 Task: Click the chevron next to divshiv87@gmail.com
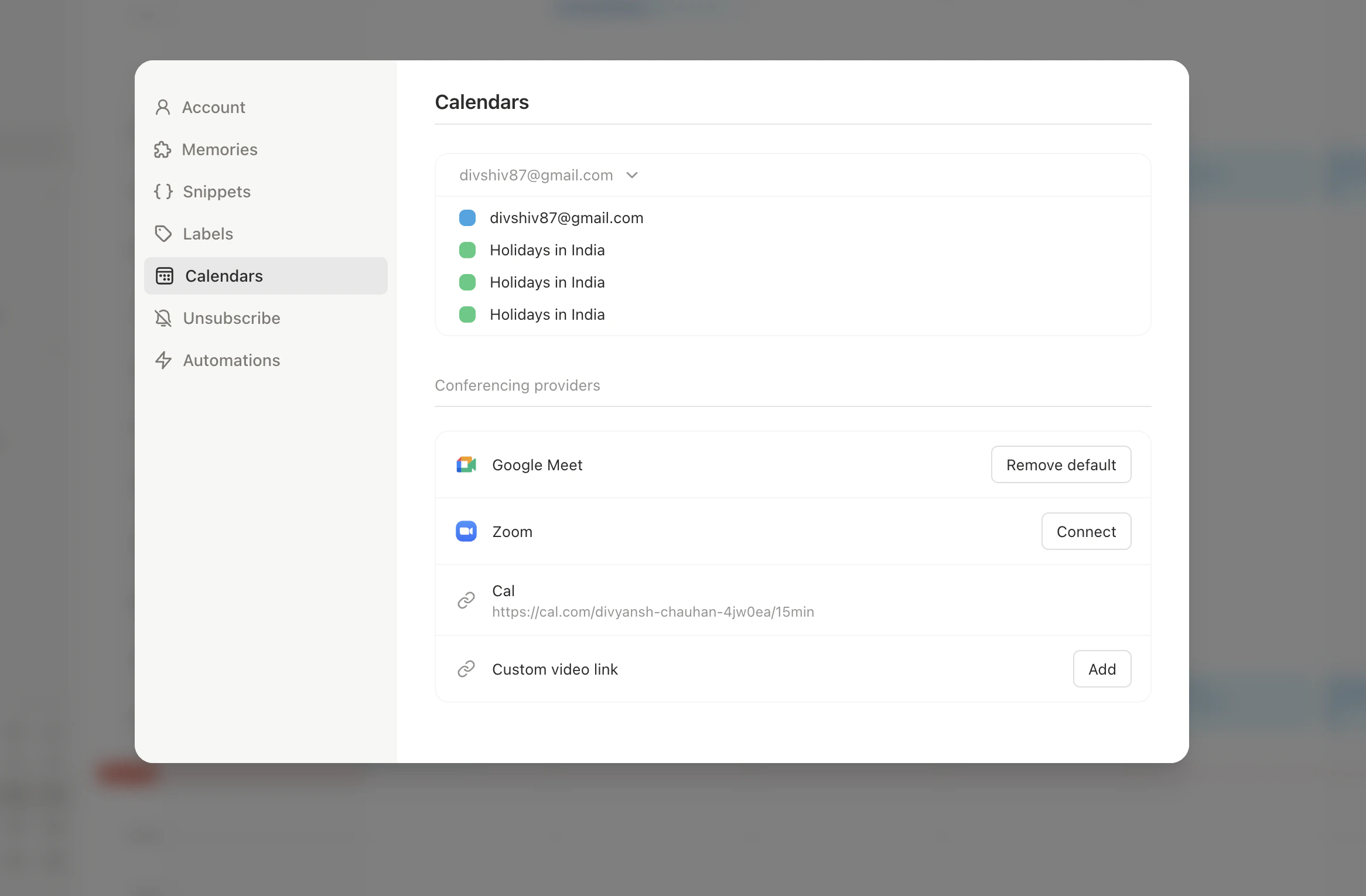tap(632, 175)
